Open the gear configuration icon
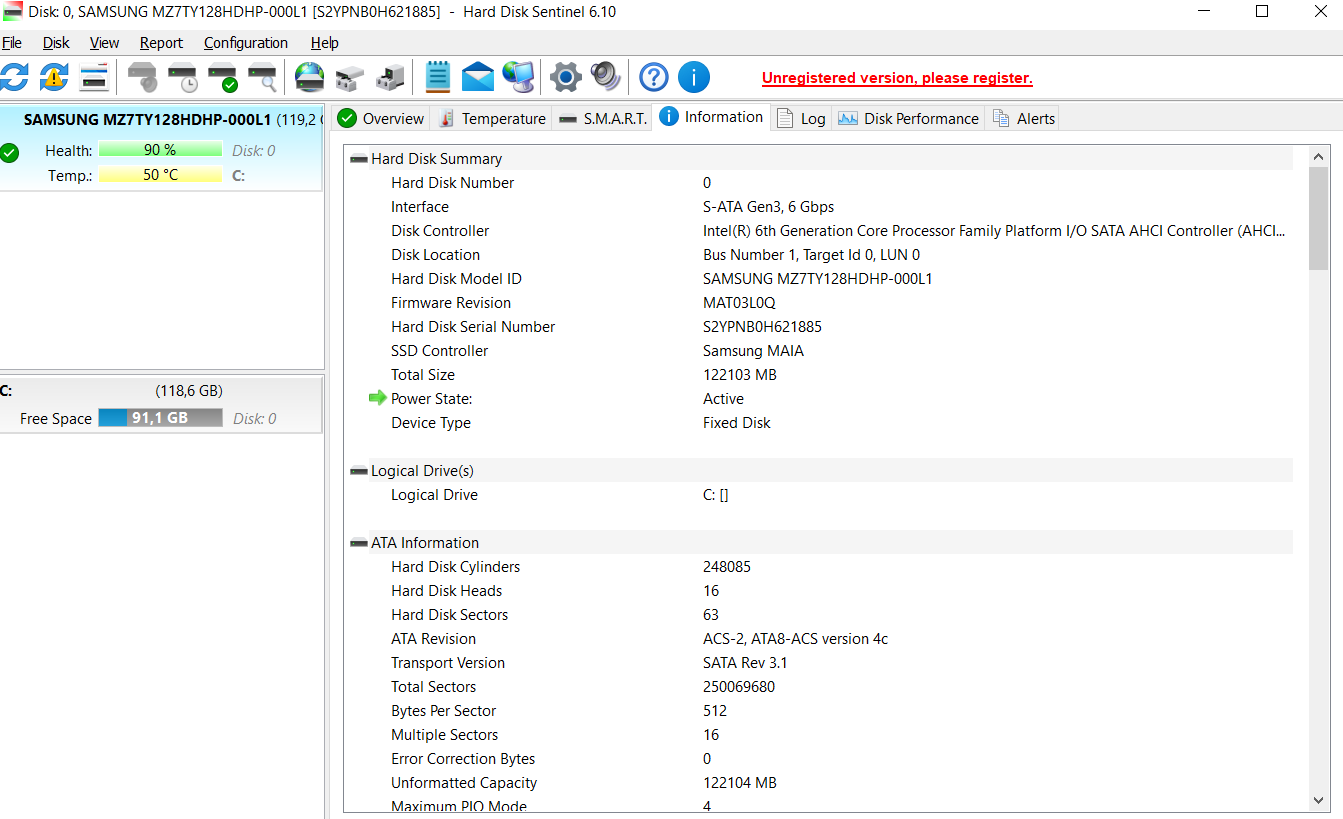Image resolution: width=1343 pixels, height=819 pixels. 565,77
